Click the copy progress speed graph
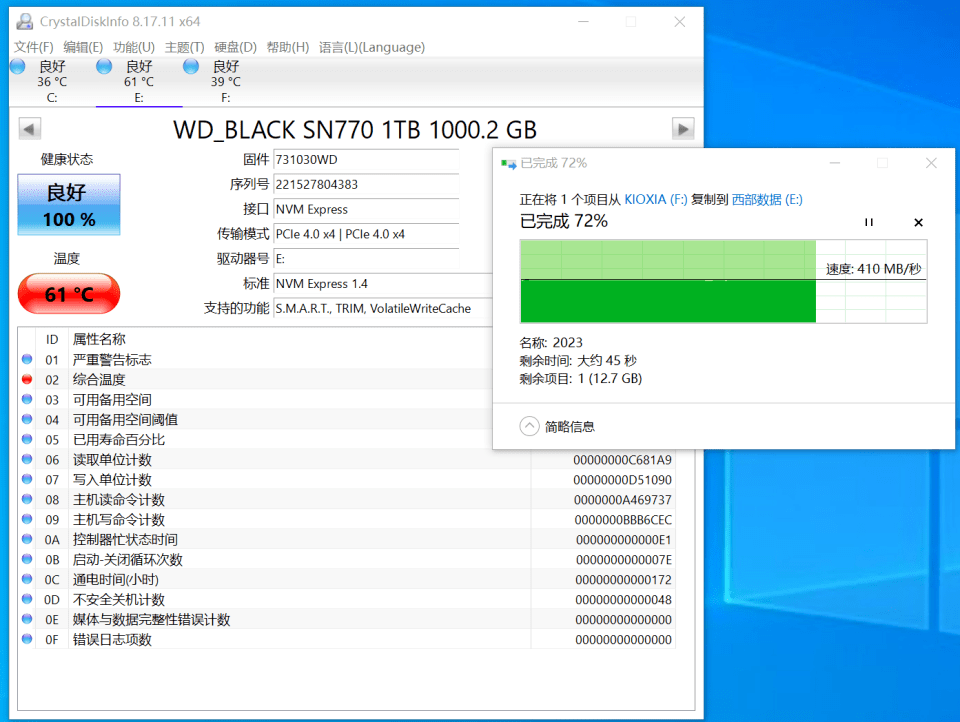Viewport: 960px width, 722px height. 724,281
